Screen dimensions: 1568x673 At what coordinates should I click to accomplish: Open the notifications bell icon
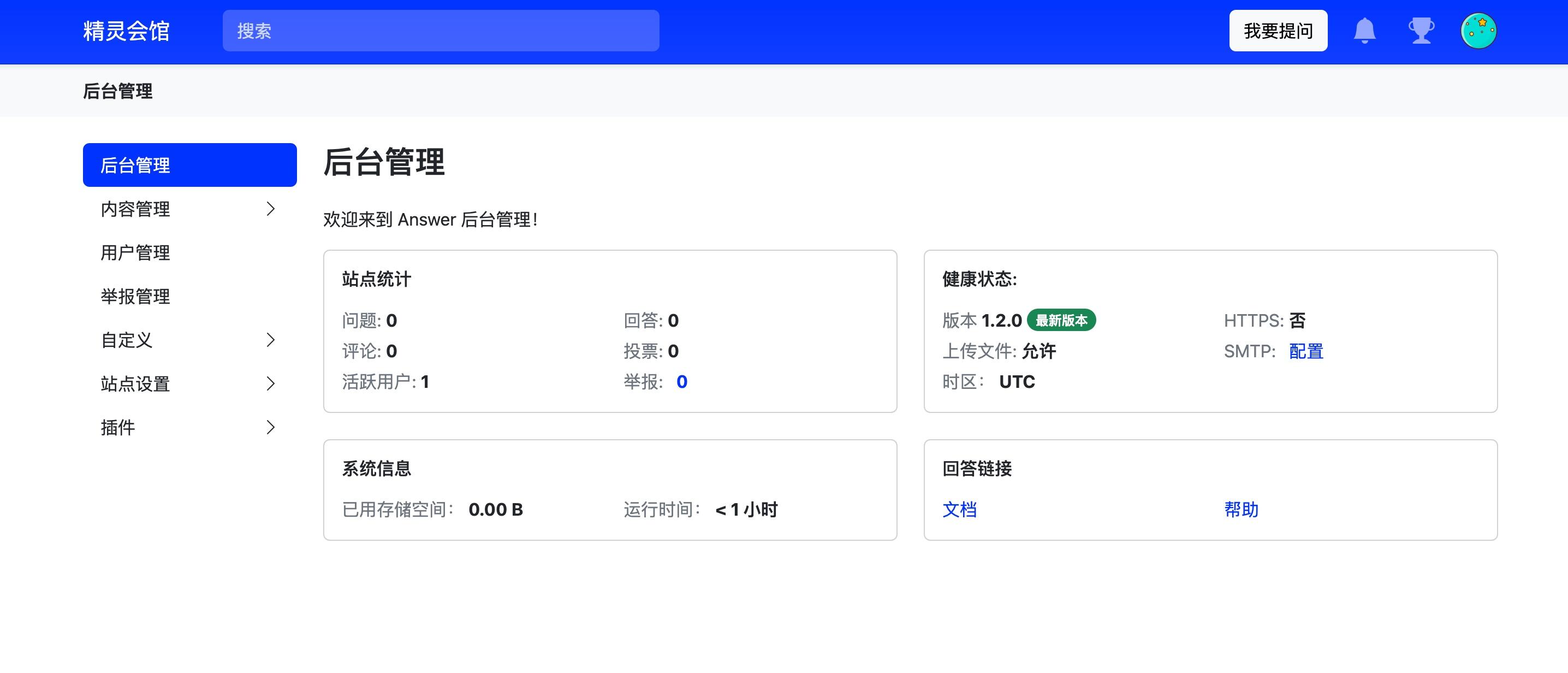tap(1364, 31)
